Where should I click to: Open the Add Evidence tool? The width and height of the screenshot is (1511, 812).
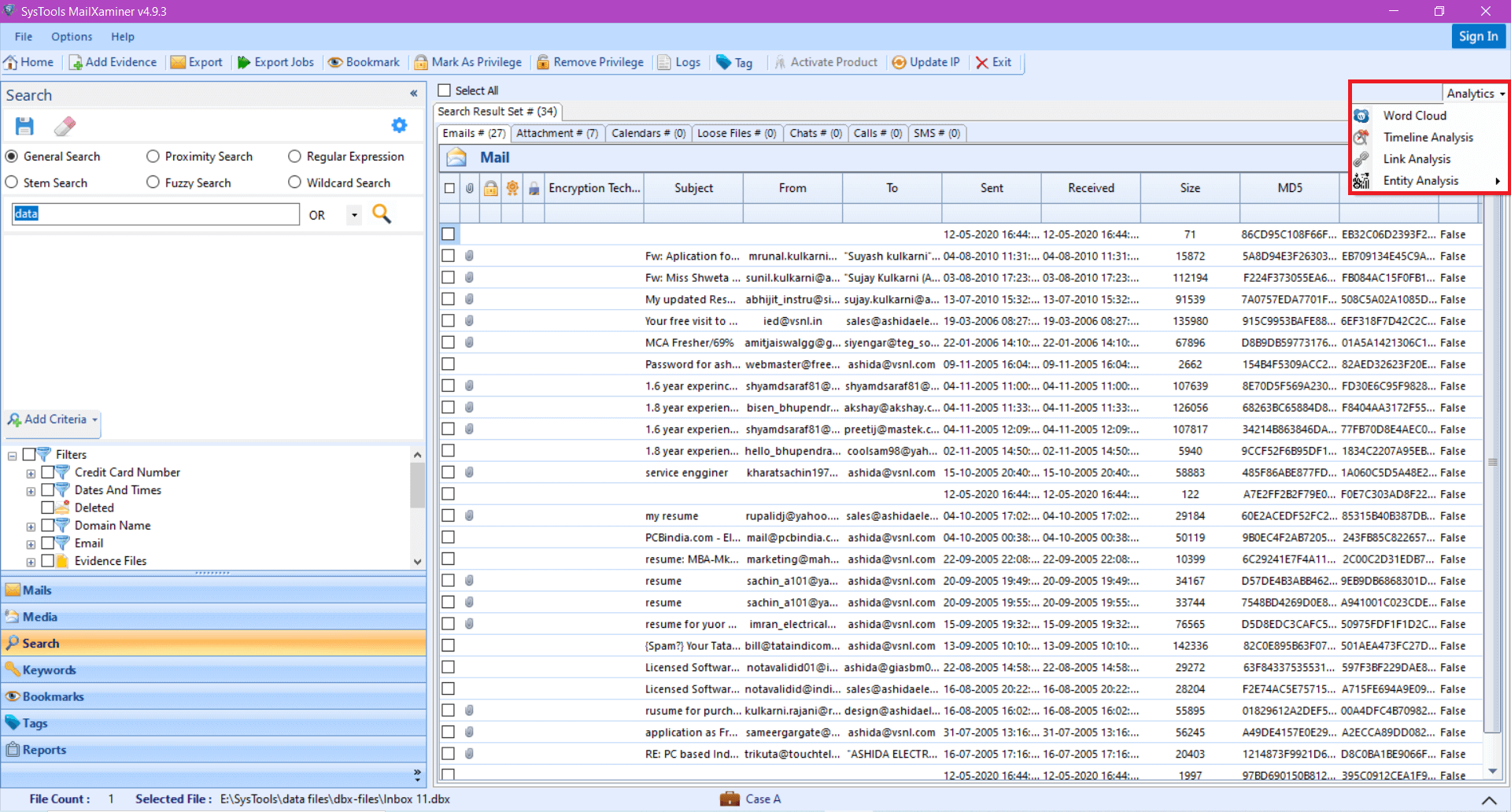point(113,62)
